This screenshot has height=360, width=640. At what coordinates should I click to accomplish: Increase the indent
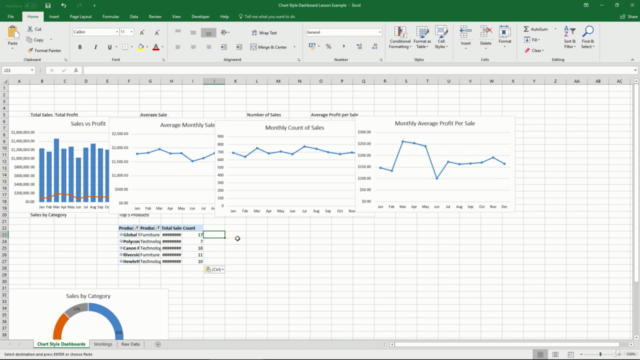tap(239, 47)
